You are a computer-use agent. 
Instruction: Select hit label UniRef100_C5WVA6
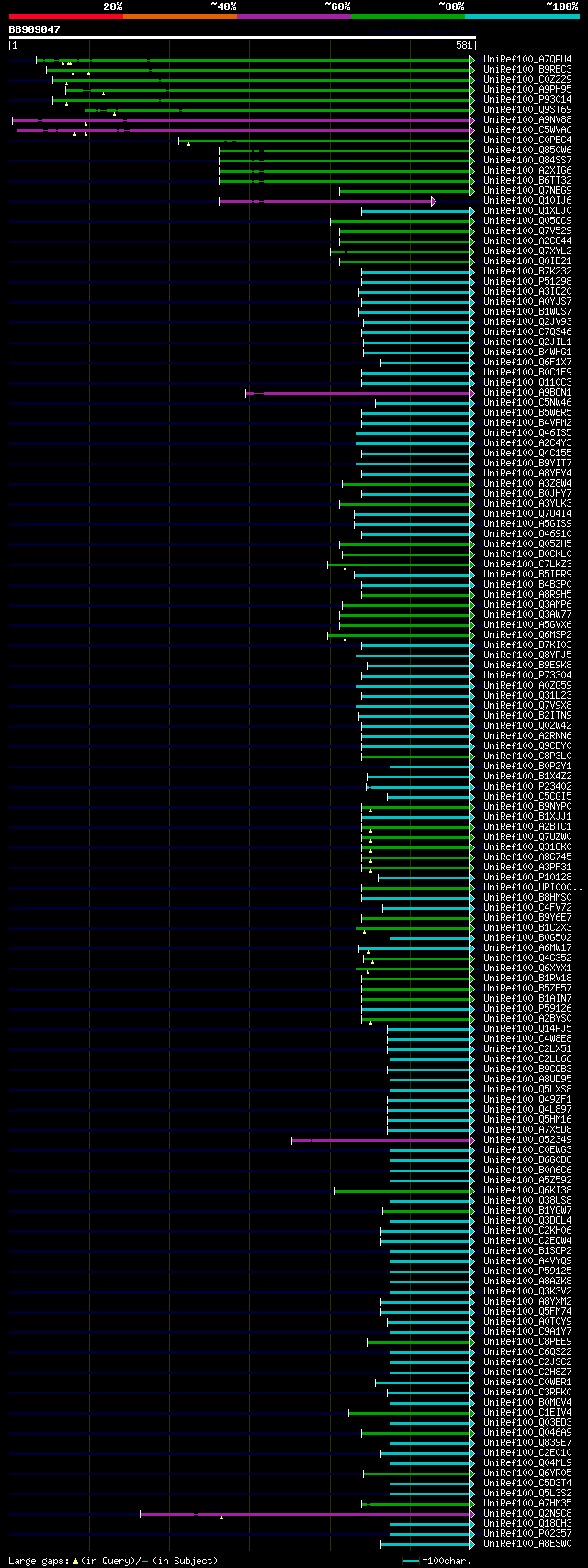click(x=527, y=130)
